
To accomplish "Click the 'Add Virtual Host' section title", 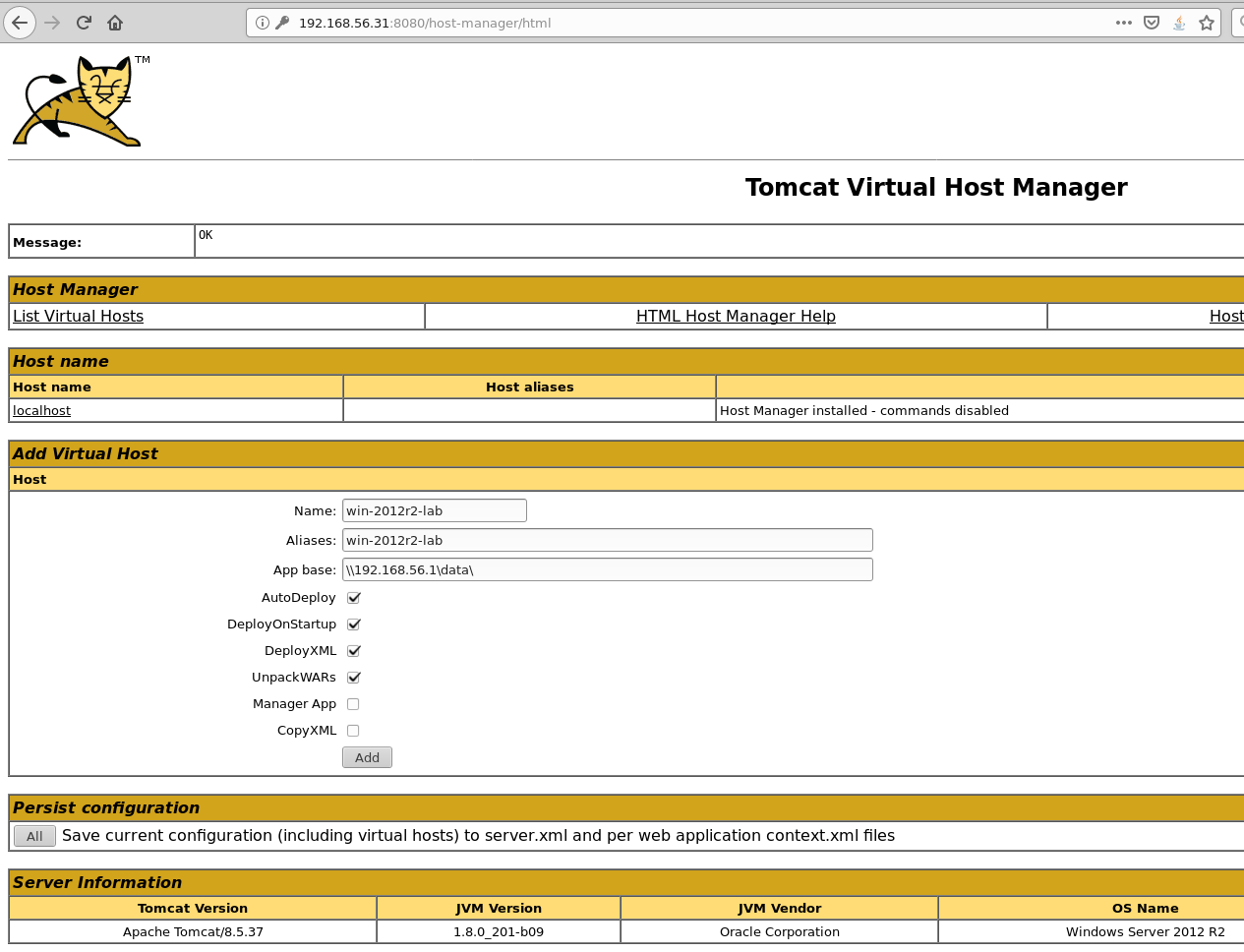I will (86, 453).
